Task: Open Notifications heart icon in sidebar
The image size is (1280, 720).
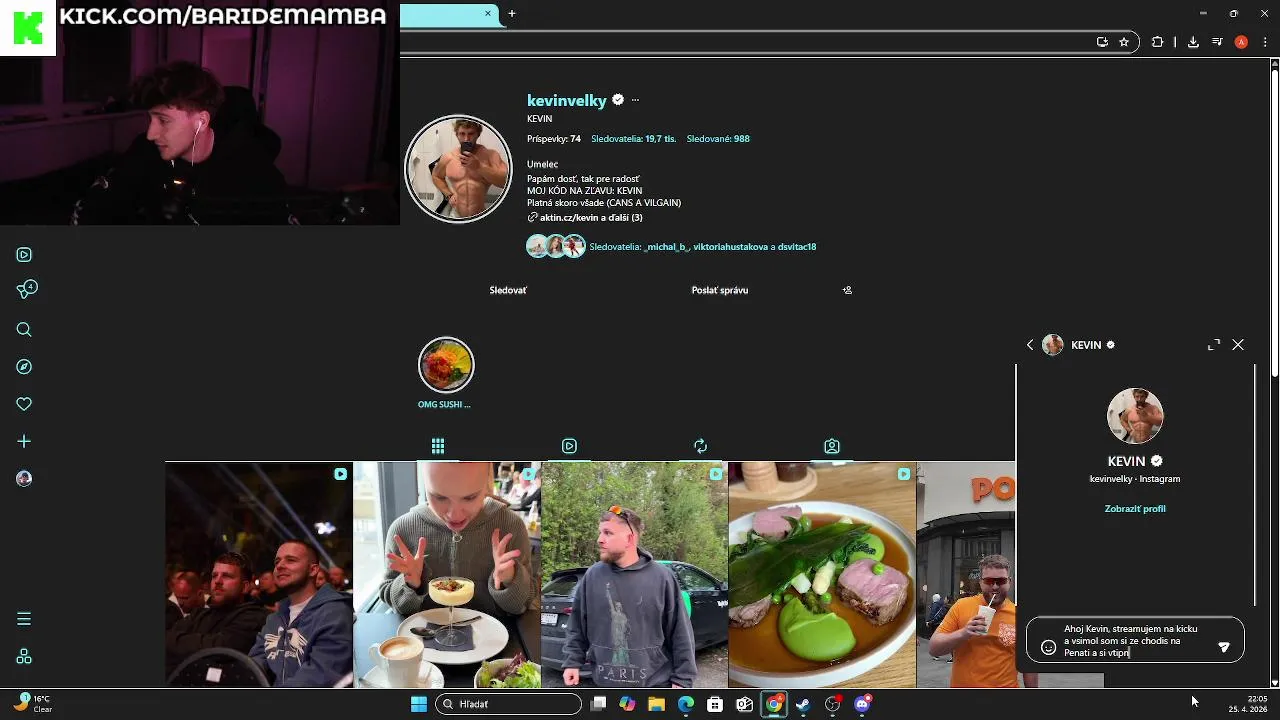Action: (24, 404)
